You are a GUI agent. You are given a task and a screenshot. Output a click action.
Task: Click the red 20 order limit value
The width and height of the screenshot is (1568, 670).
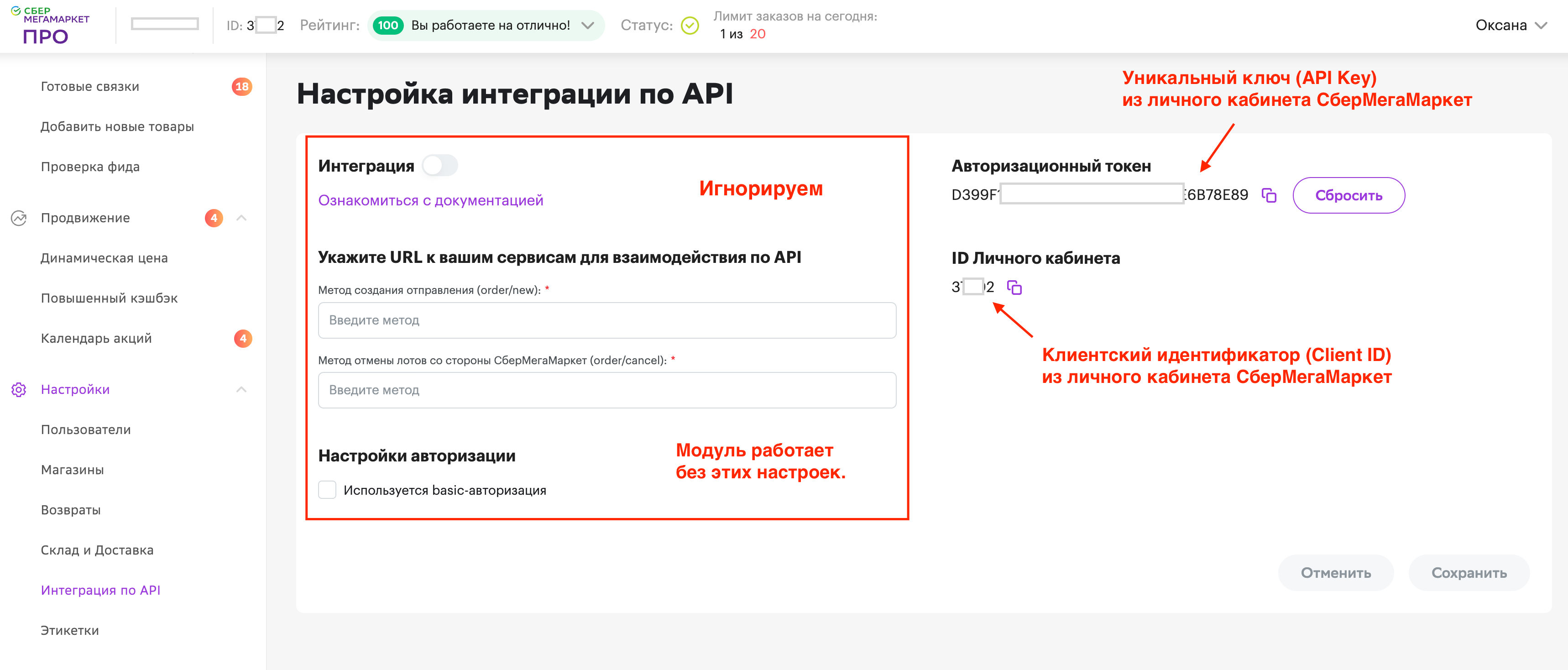coord(757,34)
